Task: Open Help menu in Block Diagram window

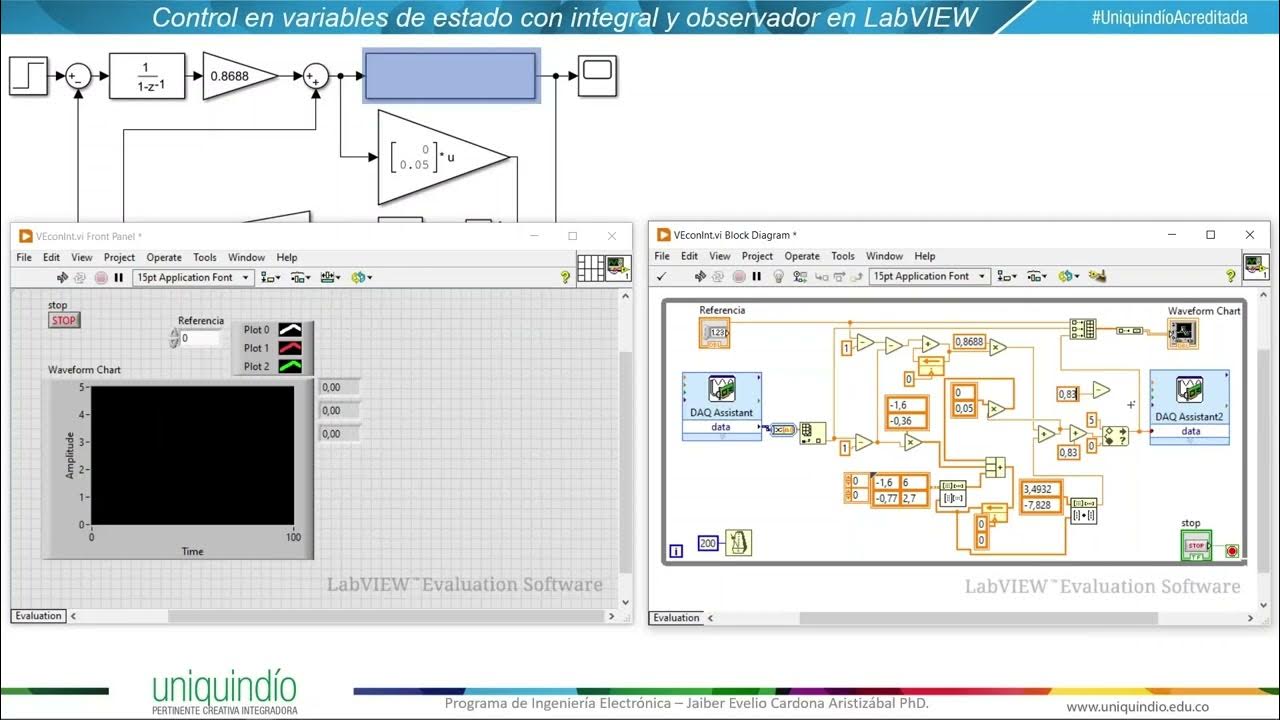Action: (925, 256)
